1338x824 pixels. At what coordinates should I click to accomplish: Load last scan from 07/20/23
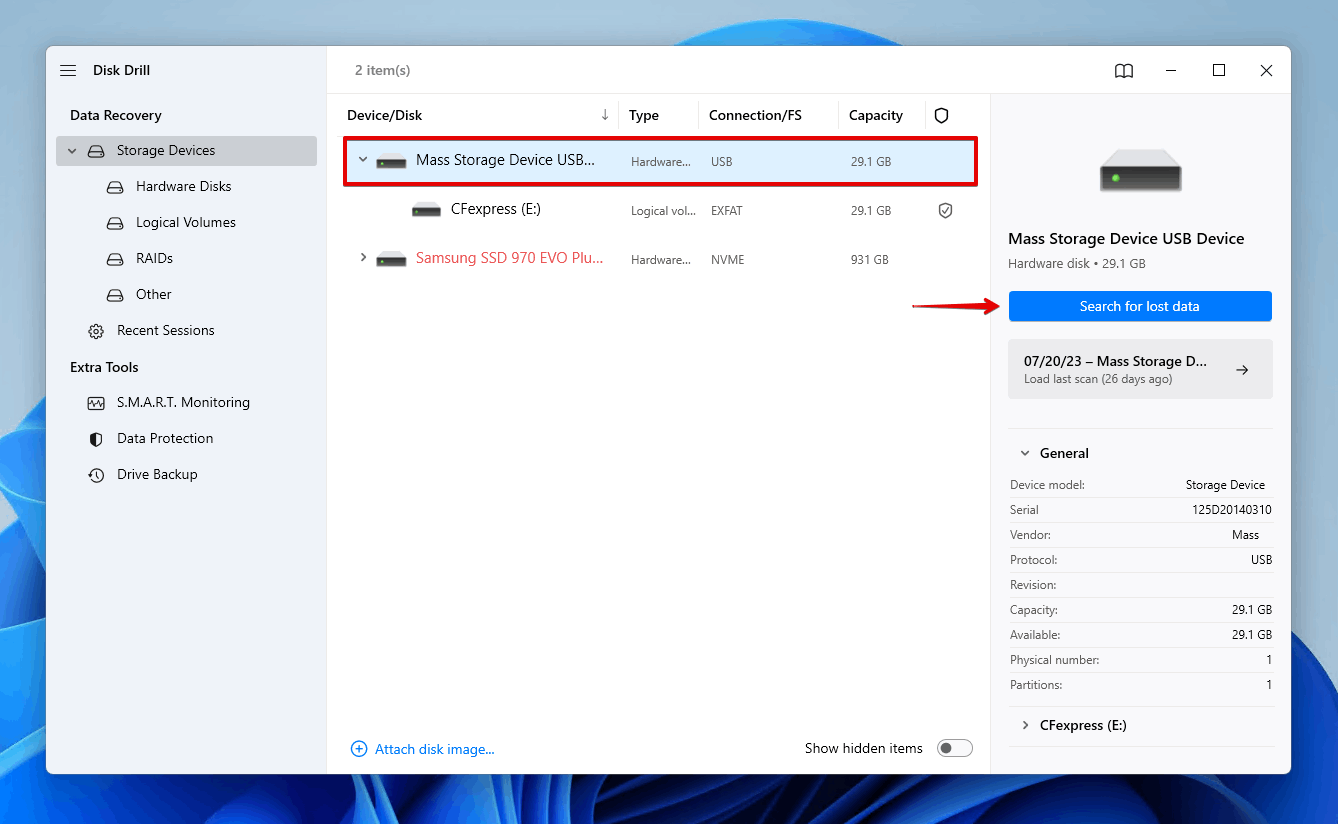[1140, 369]
